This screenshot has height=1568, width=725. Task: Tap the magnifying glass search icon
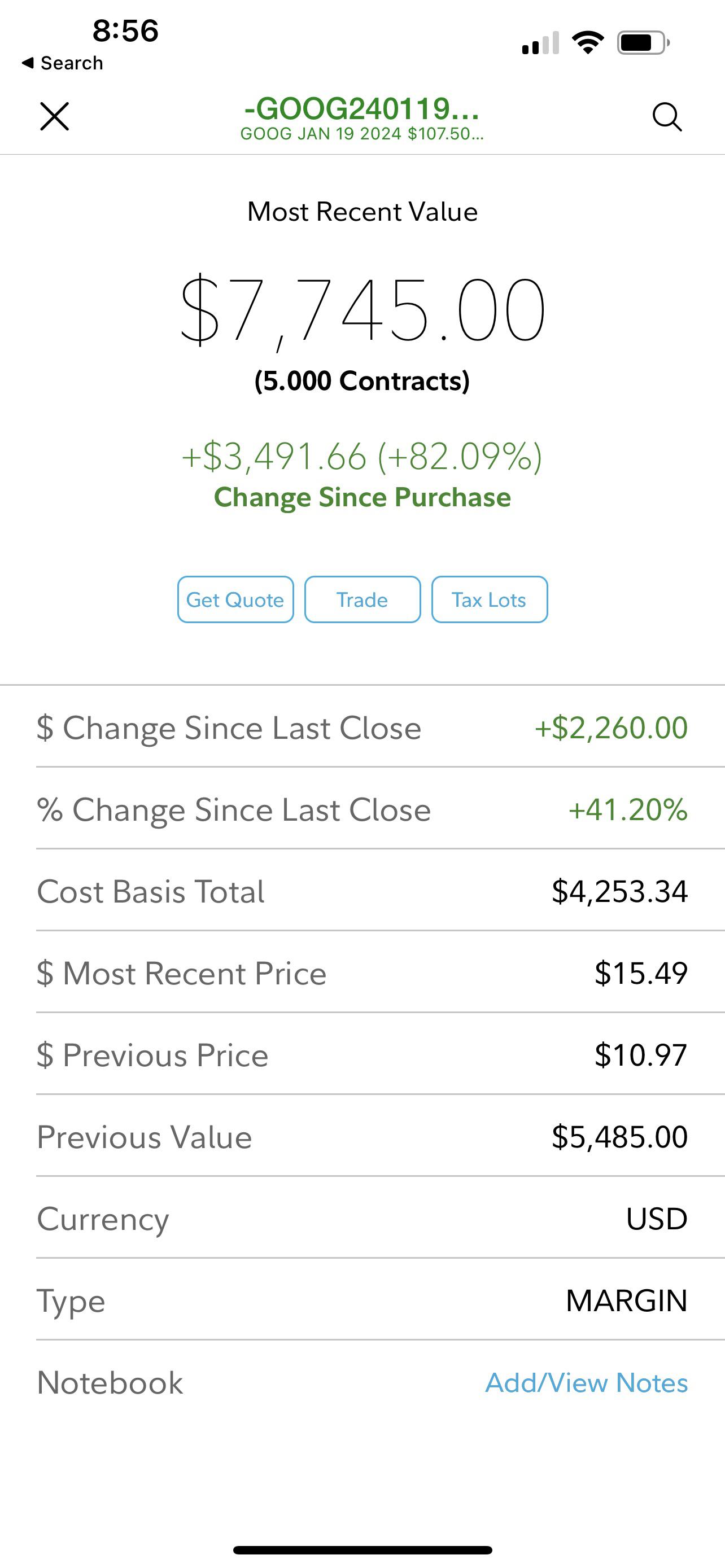(x=667, y=116)
